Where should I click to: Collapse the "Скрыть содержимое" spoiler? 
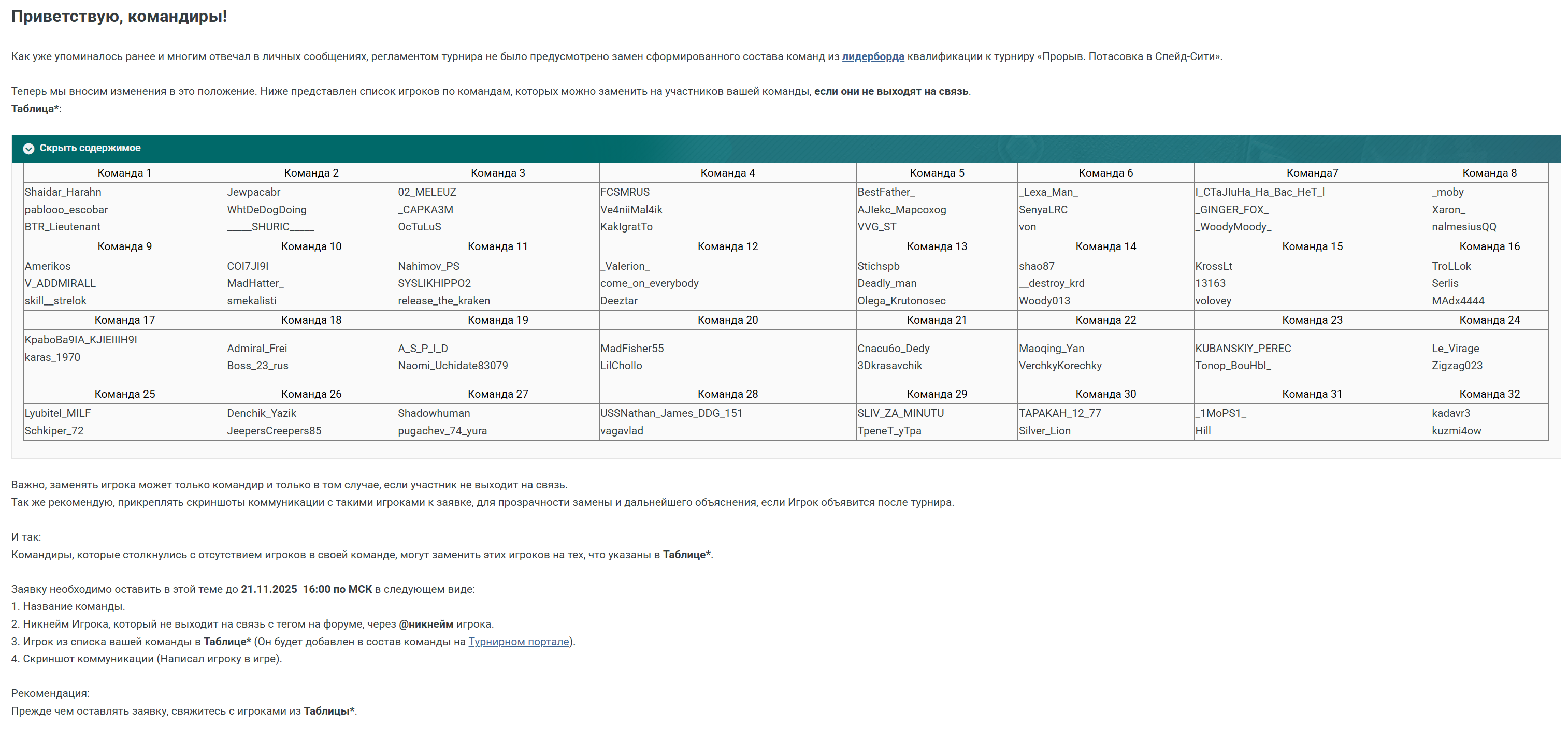(90, 148)
